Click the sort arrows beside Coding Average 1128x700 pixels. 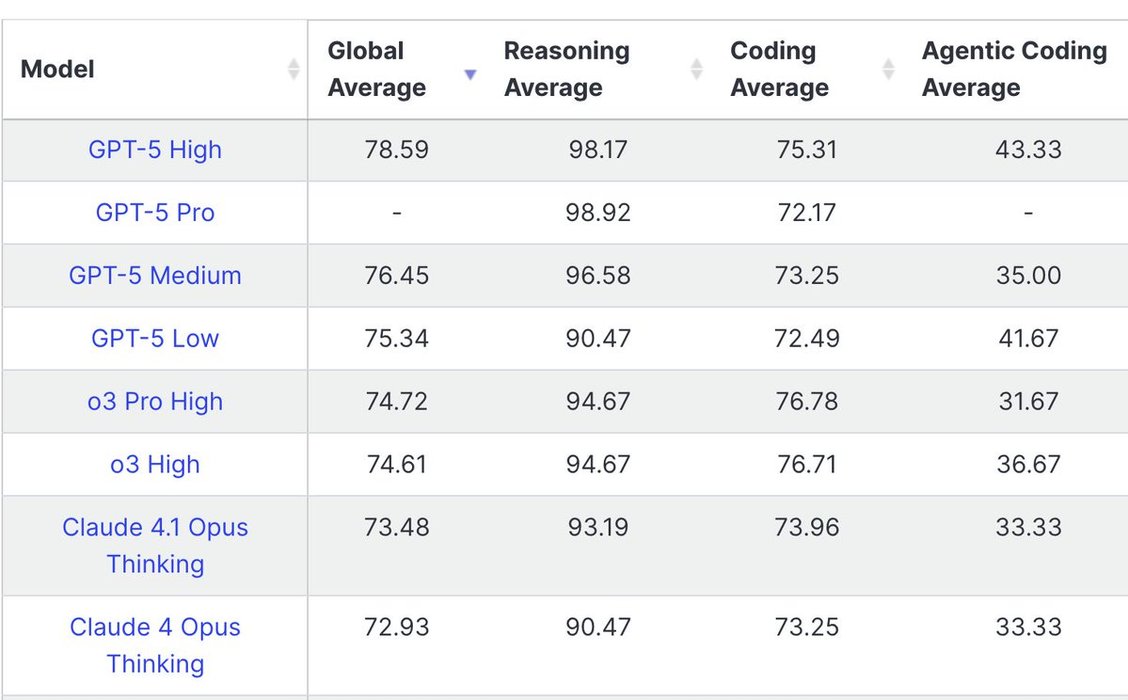pos(888,69)
